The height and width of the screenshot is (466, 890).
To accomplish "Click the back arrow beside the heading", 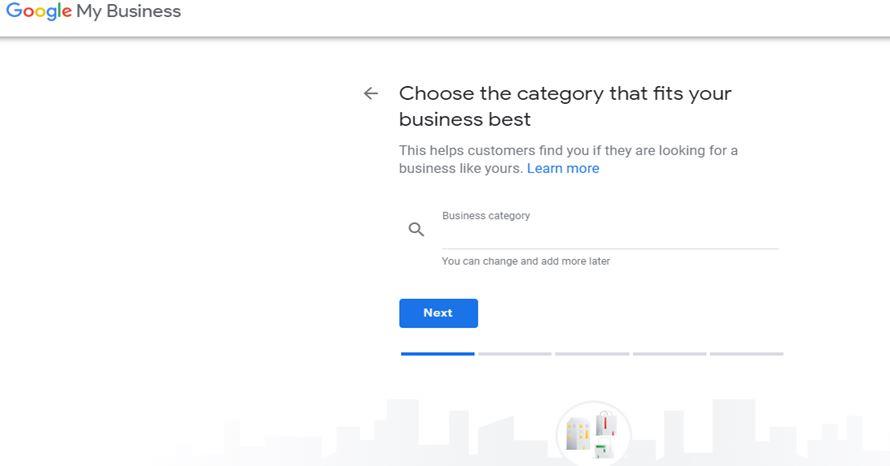I will (371, 93).
